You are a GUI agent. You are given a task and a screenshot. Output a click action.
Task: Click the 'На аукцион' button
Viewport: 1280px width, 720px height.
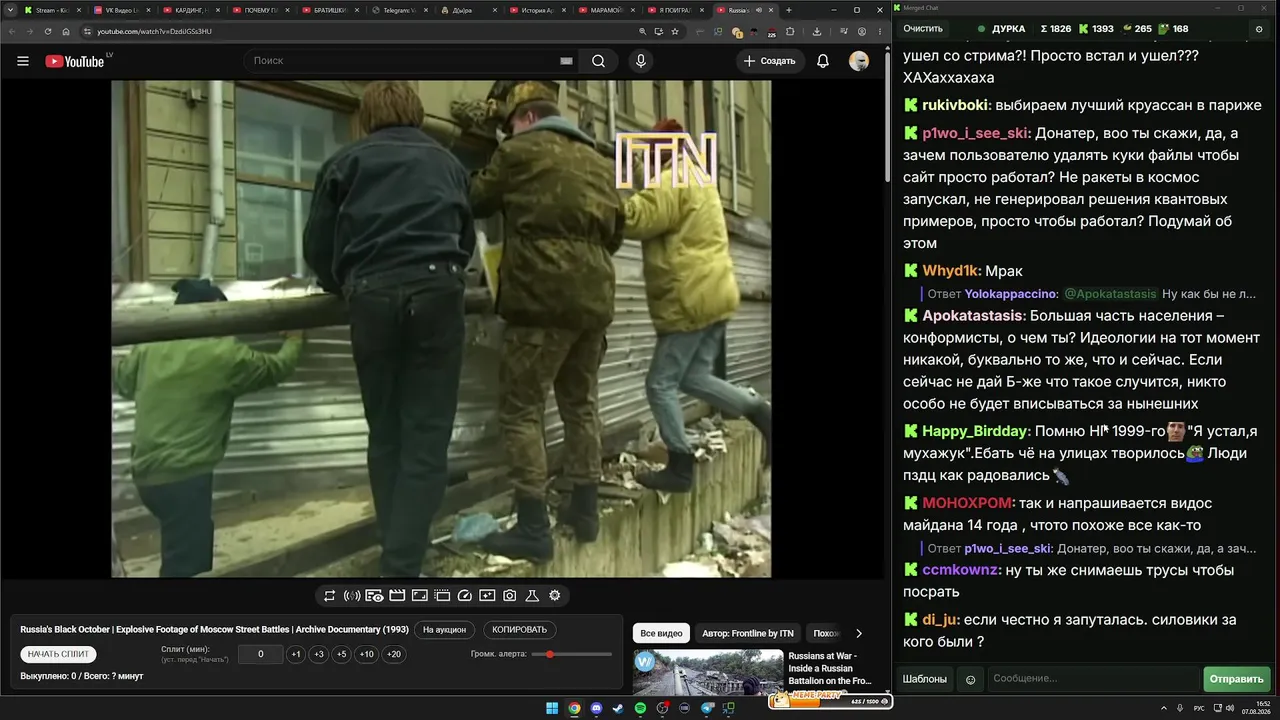pyautogui.click(x=444, y=630)
